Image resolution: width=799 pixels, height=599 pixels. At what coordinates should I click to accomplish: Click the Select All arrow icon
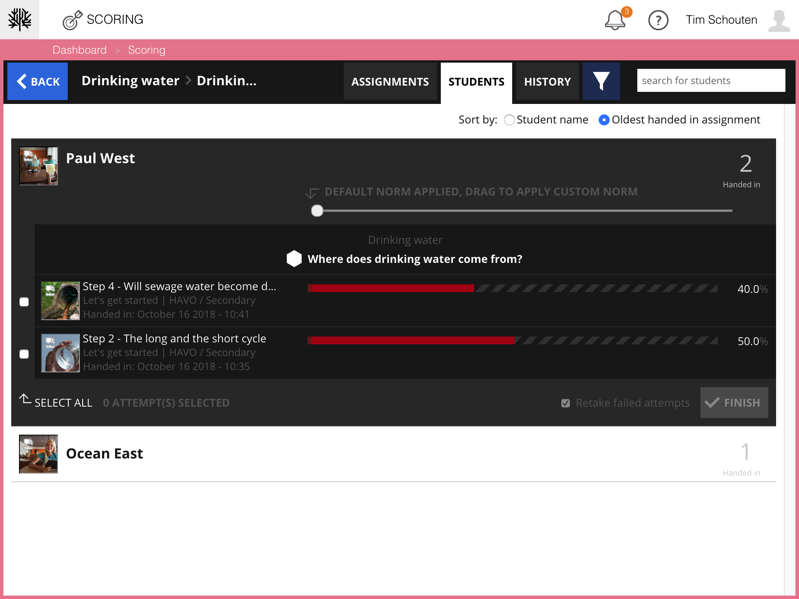point(25,400)
